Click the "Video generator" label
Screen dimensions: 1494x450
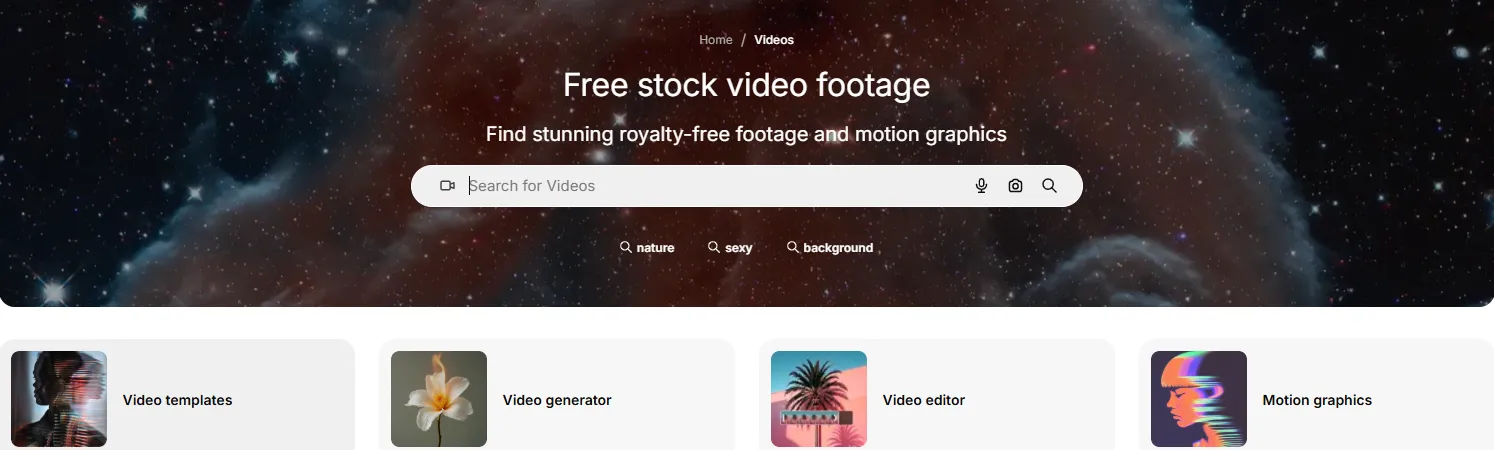pos(557,400)
